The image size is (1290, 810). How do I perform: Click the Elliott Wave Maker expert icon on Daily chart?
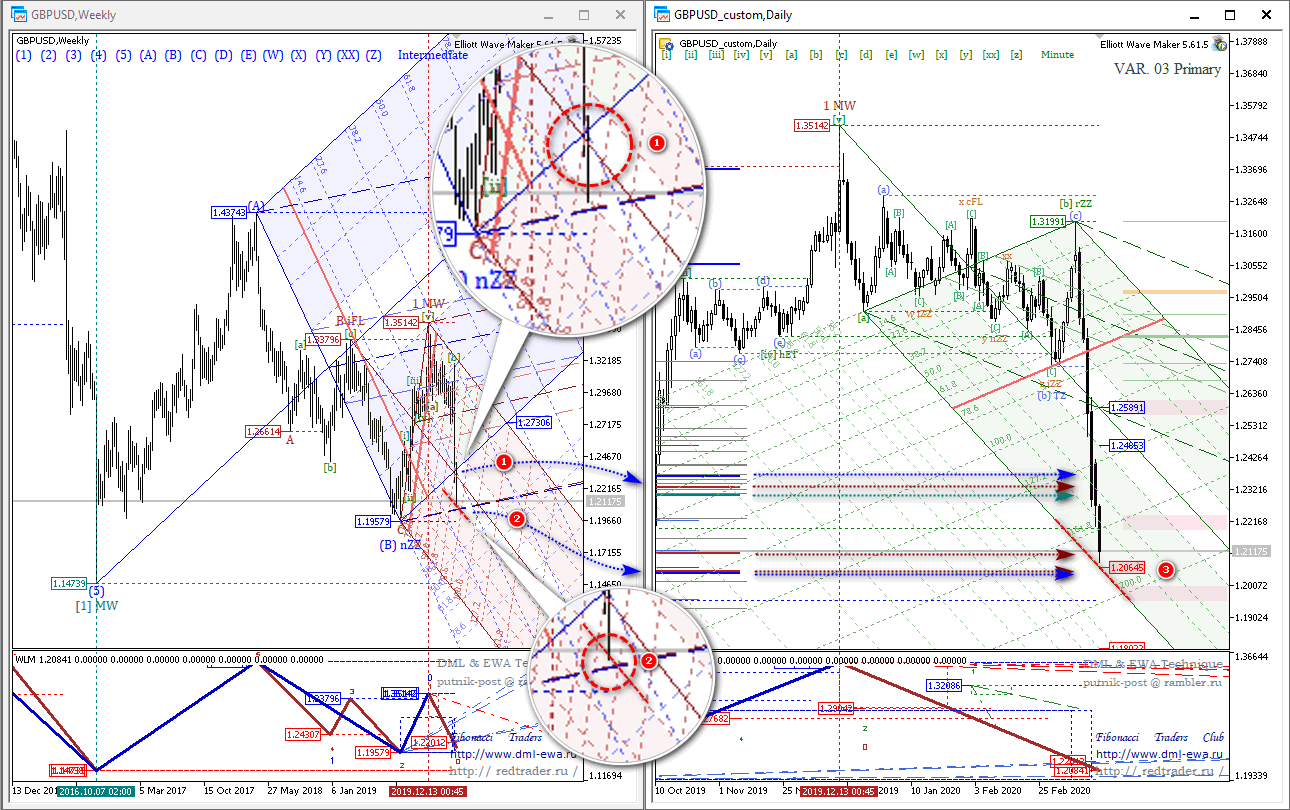pos(1219,44)
